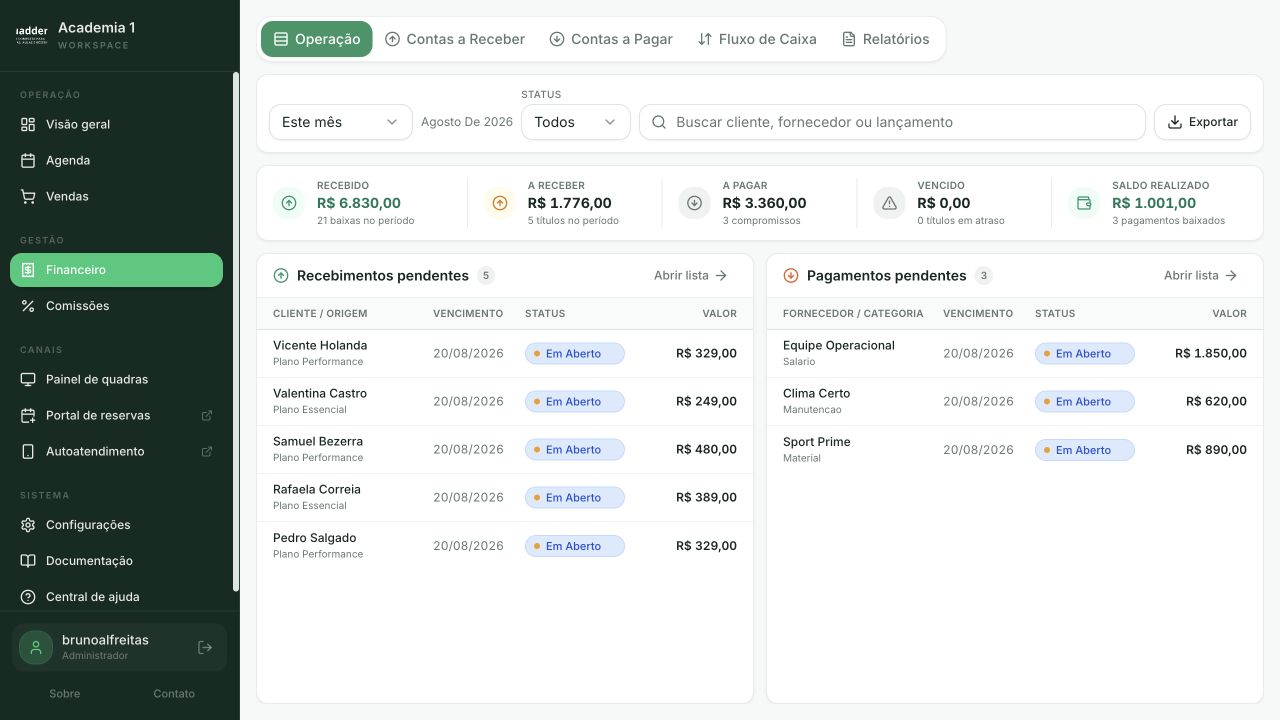The height and width of the screenshot is (720, 1280).
Task: Click icon beside Recebimentos pendentes title
Action: coord(281,276)
